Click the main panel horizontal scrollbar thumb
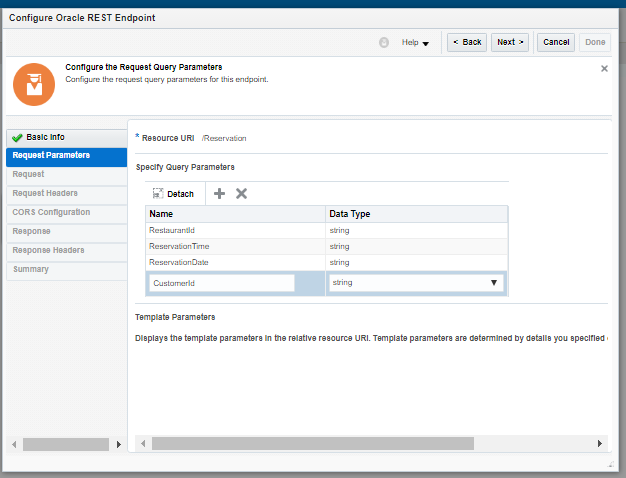626x478 pixels. point(313,443)
